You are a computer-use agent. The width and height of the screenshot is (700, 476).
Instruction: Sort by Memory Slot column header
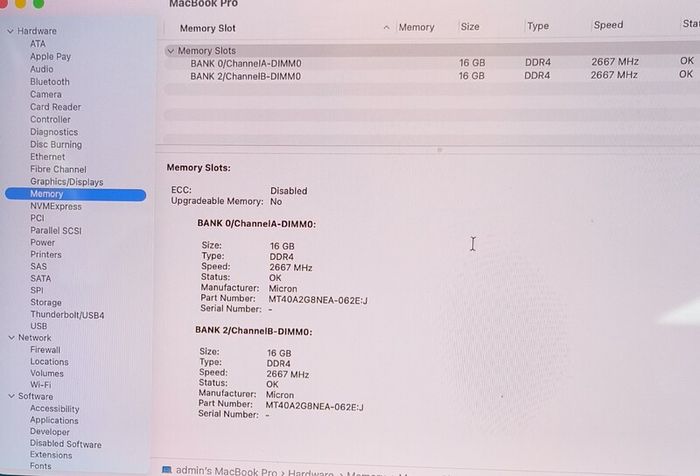click(208, 28)
